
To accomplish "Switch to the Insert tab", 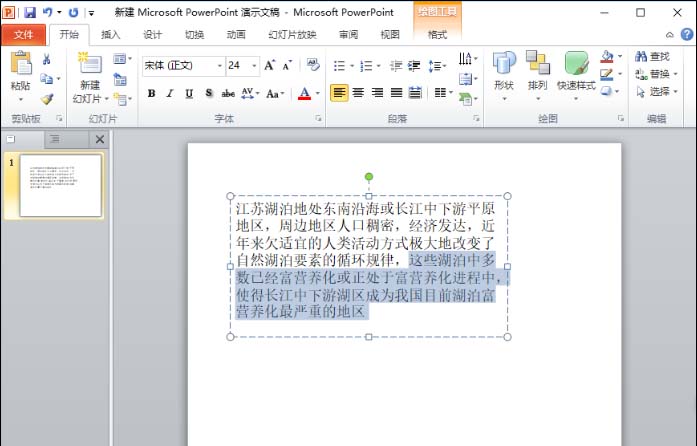I will coord(111,35).
